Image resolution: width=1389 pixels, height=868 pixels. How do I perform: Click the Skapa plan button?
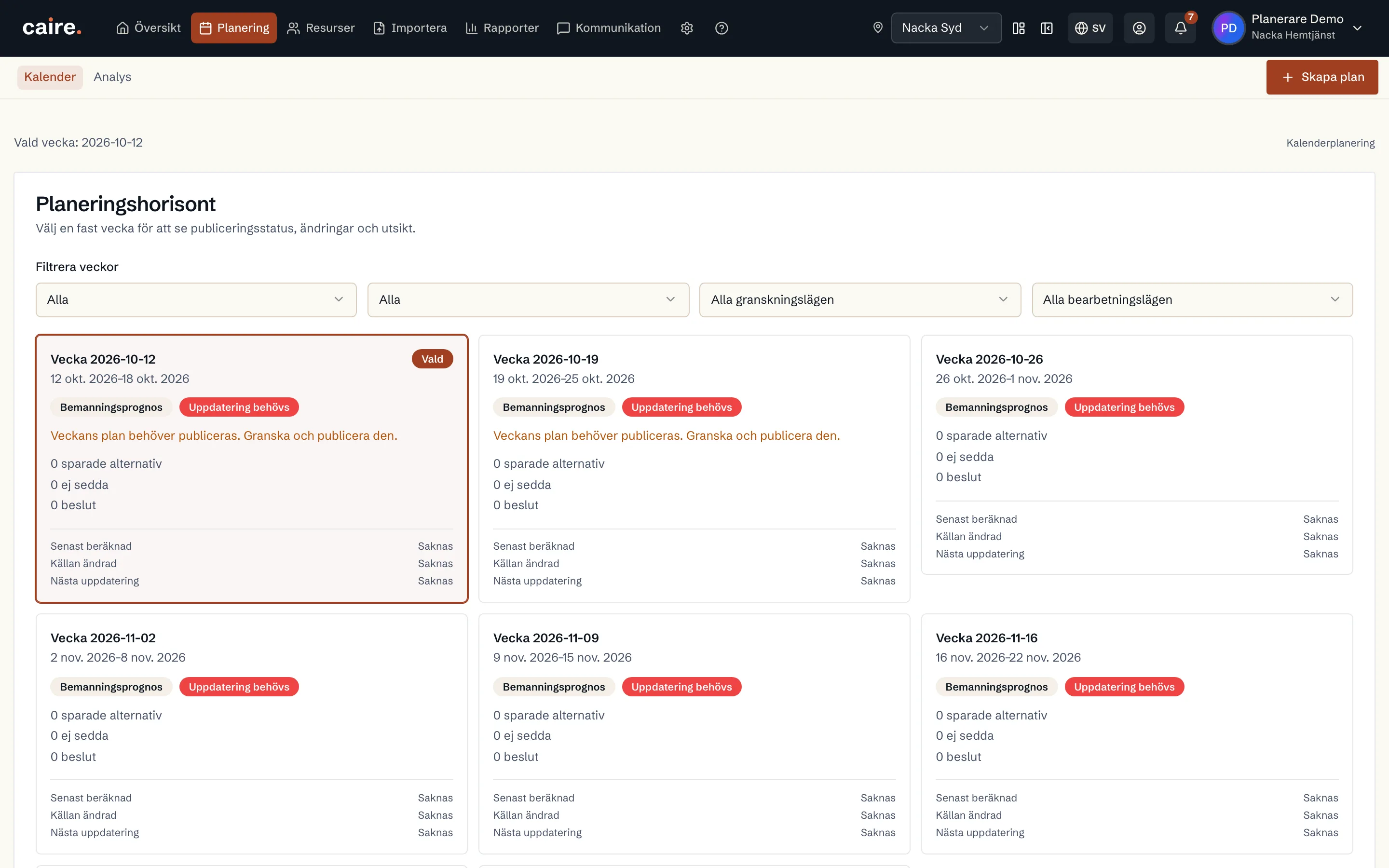(1322, 77)
